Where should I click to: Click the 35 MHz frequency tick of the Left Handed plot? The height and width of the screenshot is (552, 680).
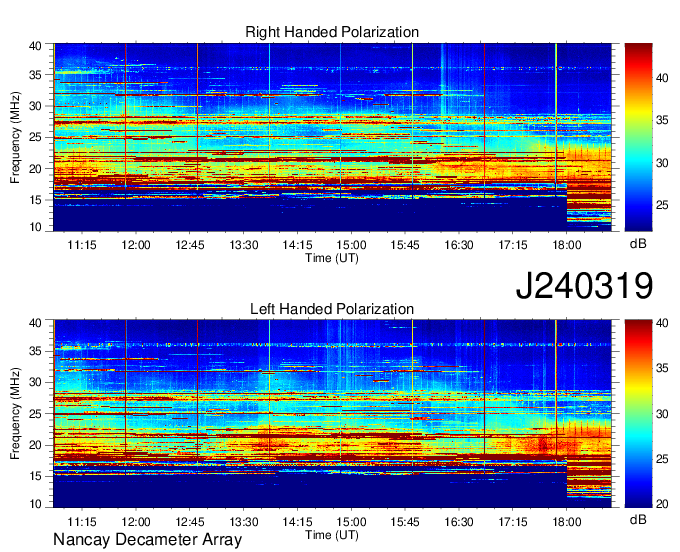click(x=36, y=351)
